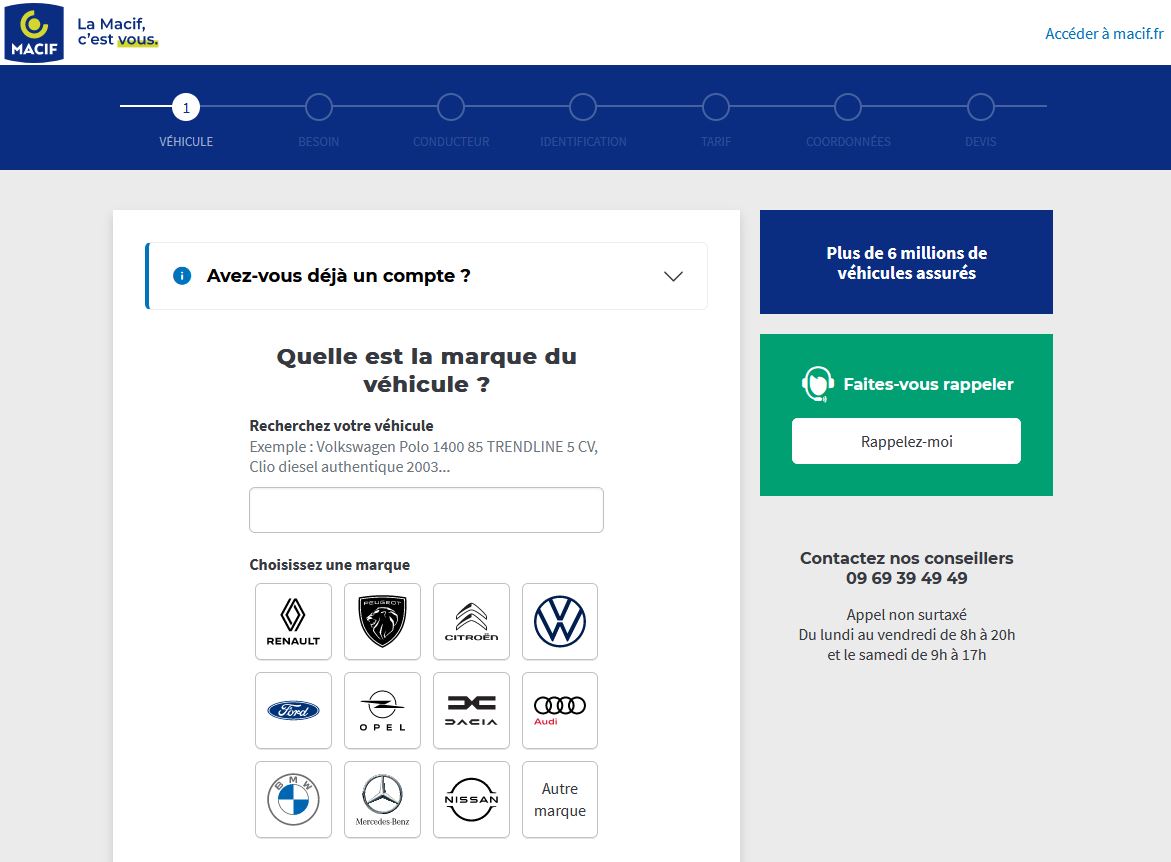1171x862 pixels.
Task: Expand the 'Avez-vous déjà un compte ?' section
Action: (674, 276)
